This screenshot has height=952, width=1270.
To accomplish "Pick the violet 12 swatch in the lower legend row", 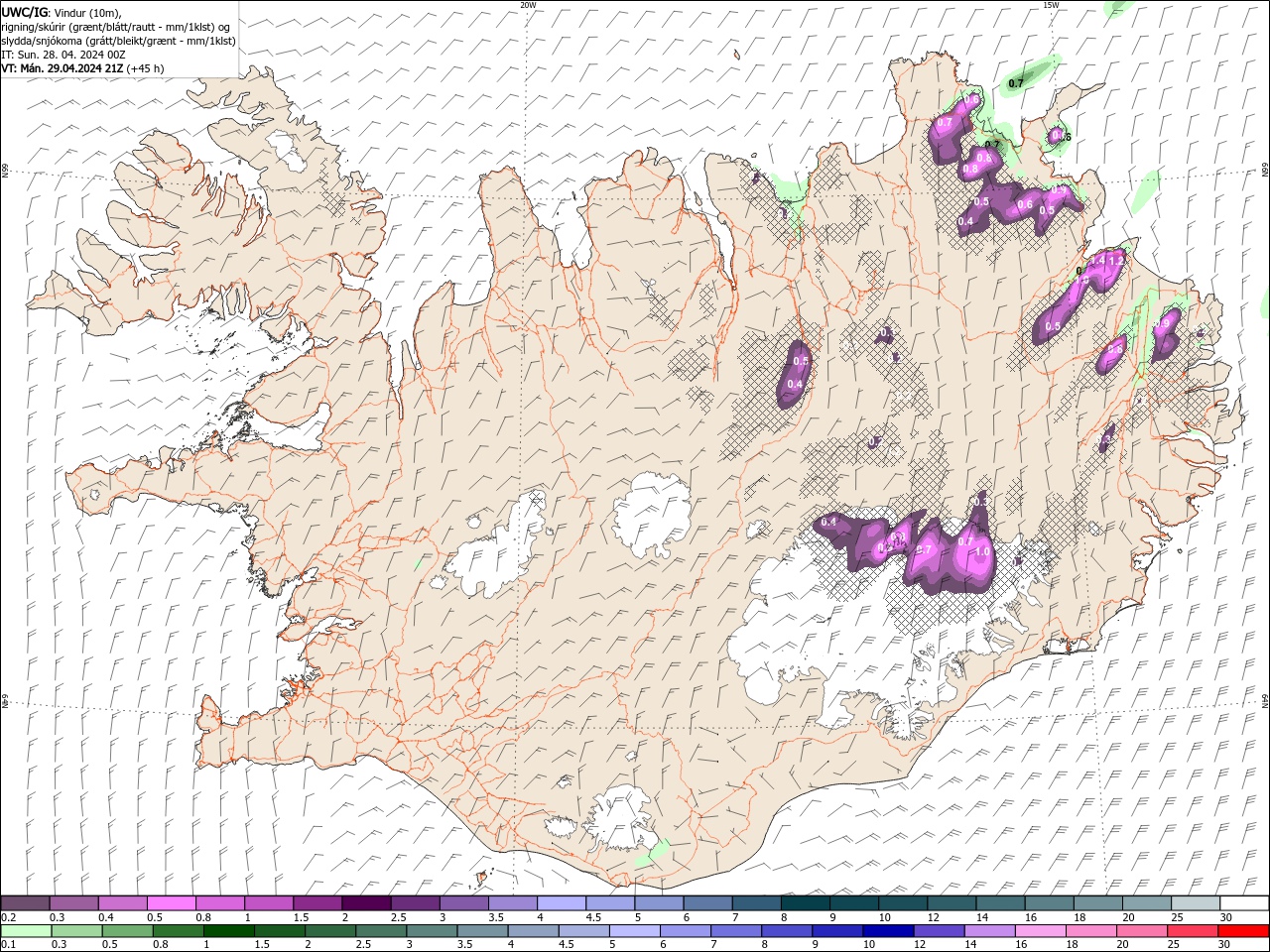I will (938, 931).
